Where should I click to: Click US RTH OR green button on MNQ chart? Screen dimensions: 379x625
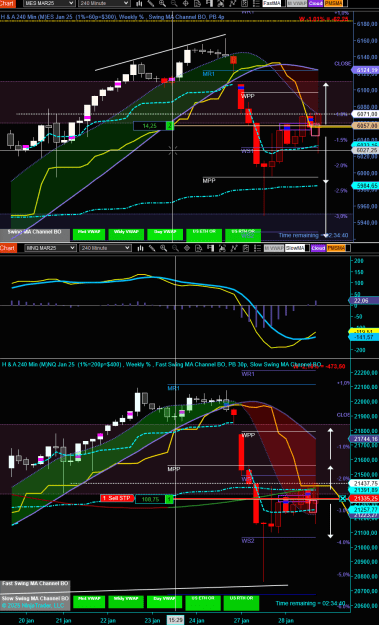[242, 603]
